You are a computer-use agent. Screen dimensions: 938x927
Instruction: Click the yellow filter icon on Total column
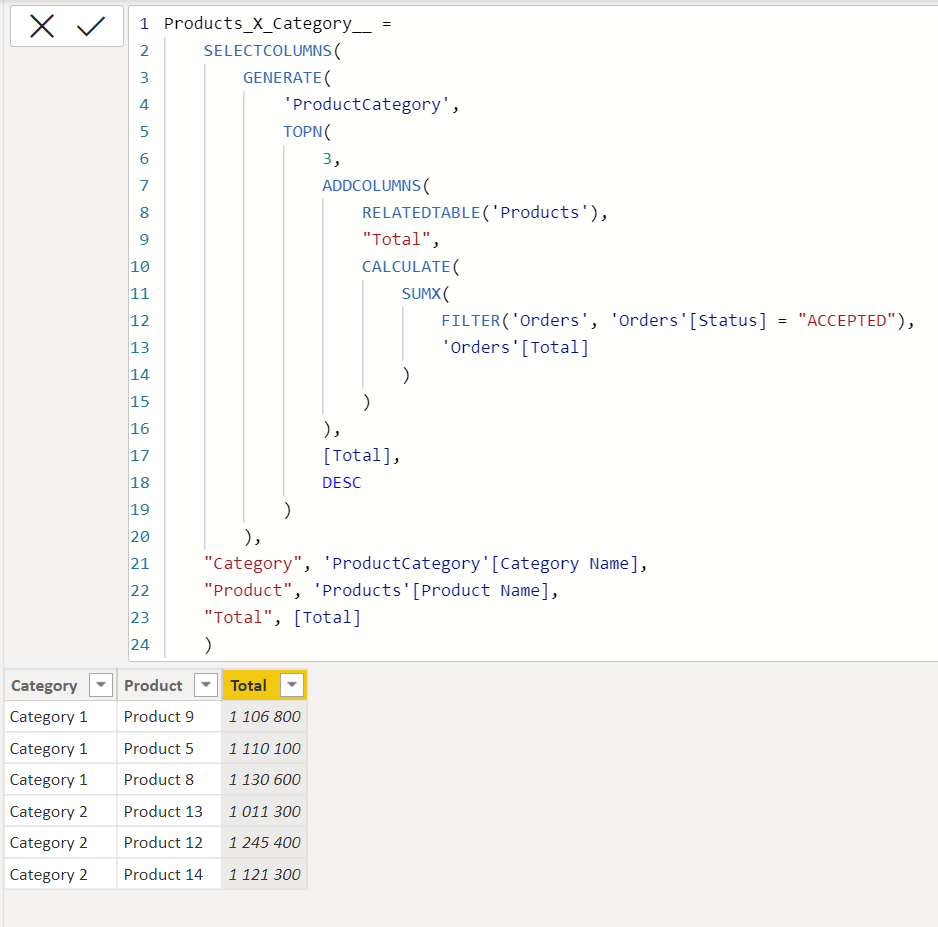(x=291, y=685)
